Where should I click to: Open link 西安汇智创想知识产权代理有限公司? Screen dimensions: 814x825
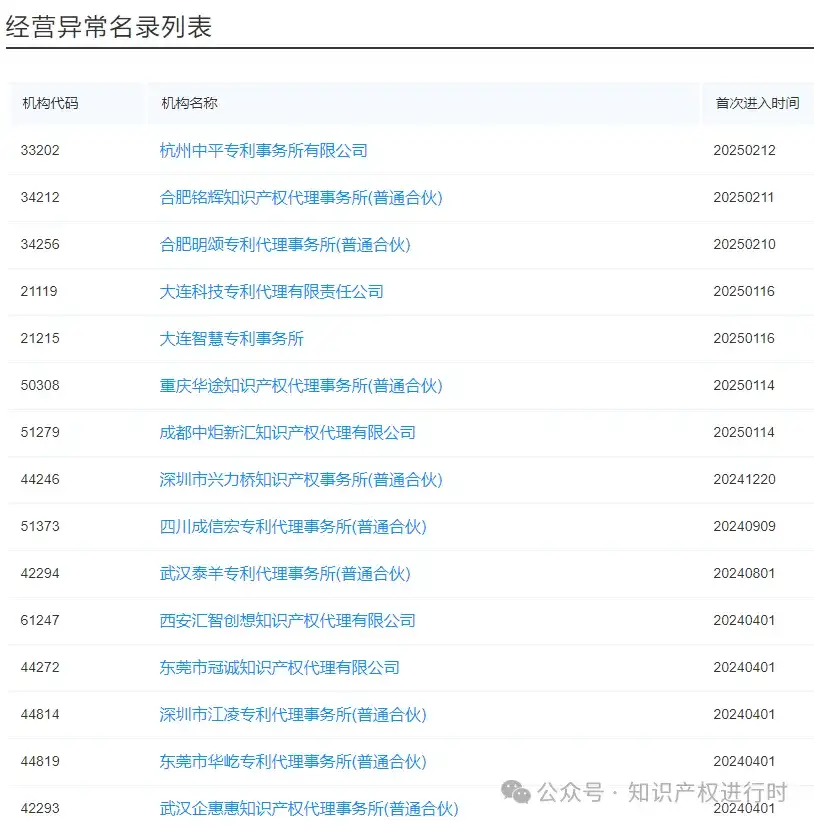tap(287, 620)
